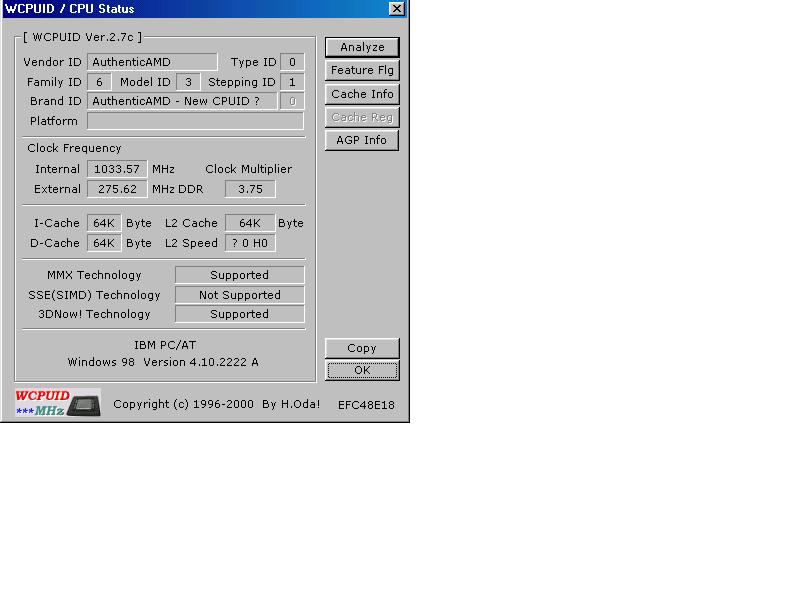Click the 'IBM PC/AT' text
800x600 pixels.
[165, 345]
